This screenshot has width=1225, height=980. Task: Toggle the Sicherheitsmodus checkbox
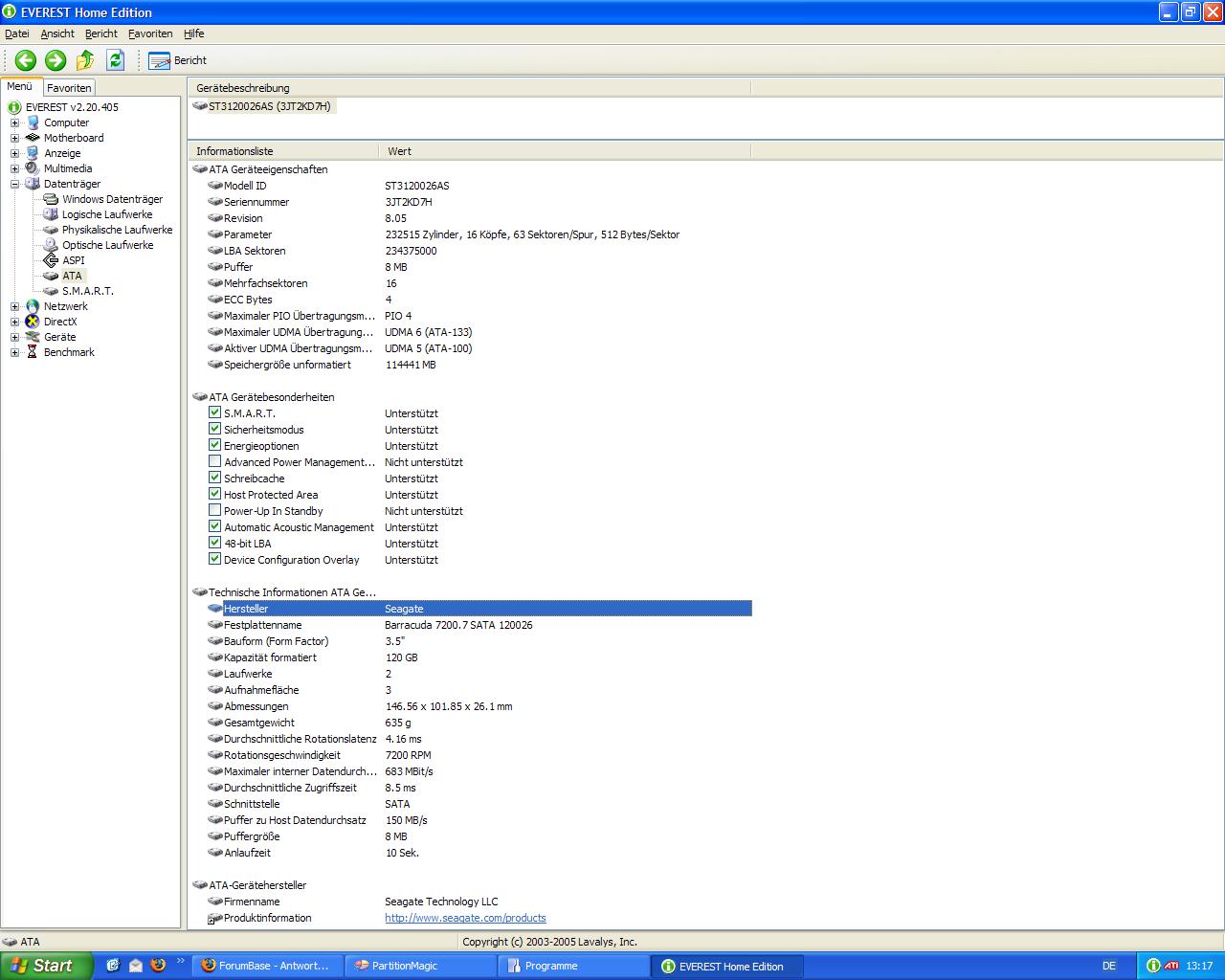[214, 429]
